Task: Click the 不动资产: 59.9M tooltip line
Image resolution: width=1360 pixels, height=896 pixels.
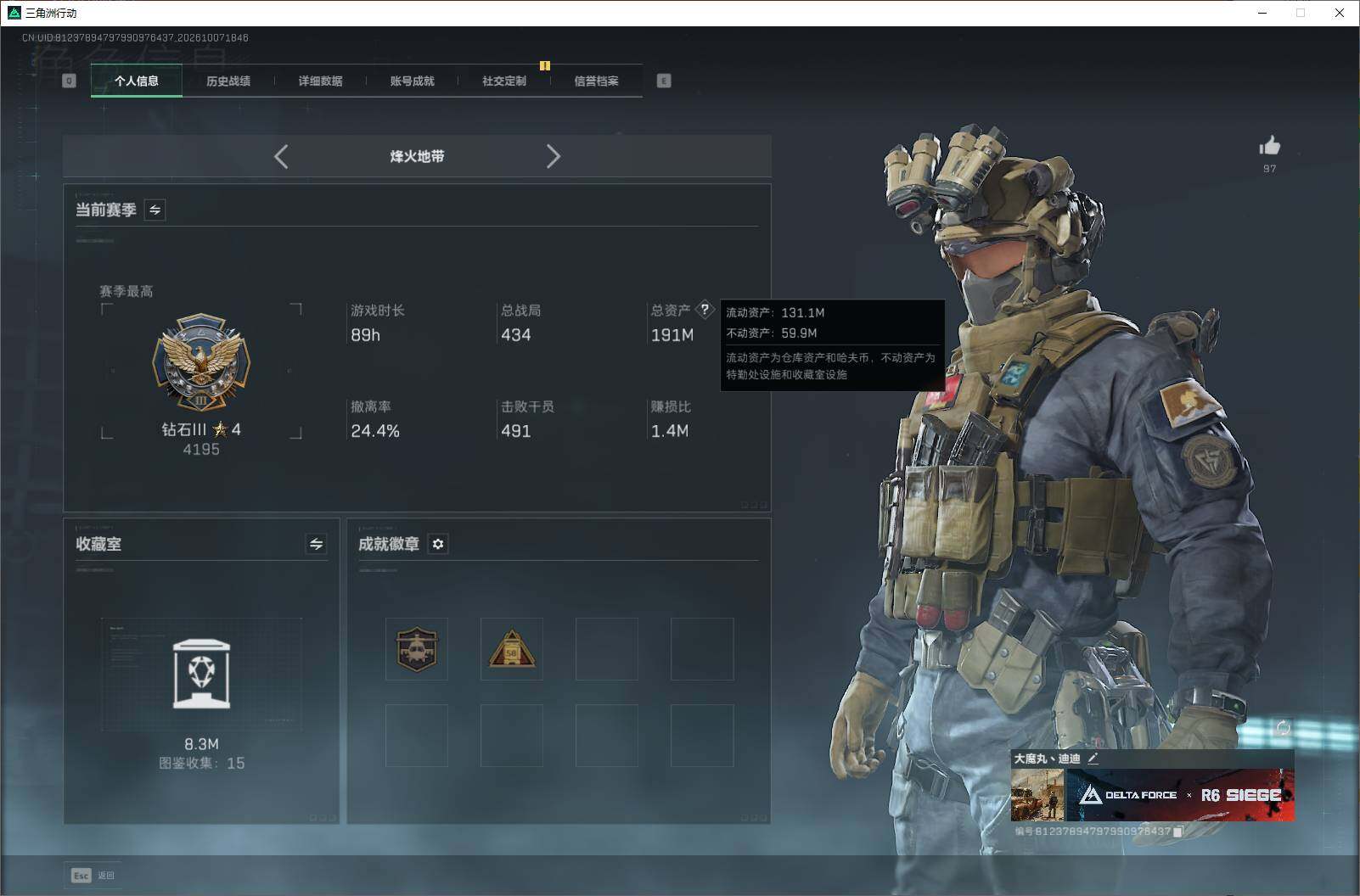Action: click(x=772, y=333)
